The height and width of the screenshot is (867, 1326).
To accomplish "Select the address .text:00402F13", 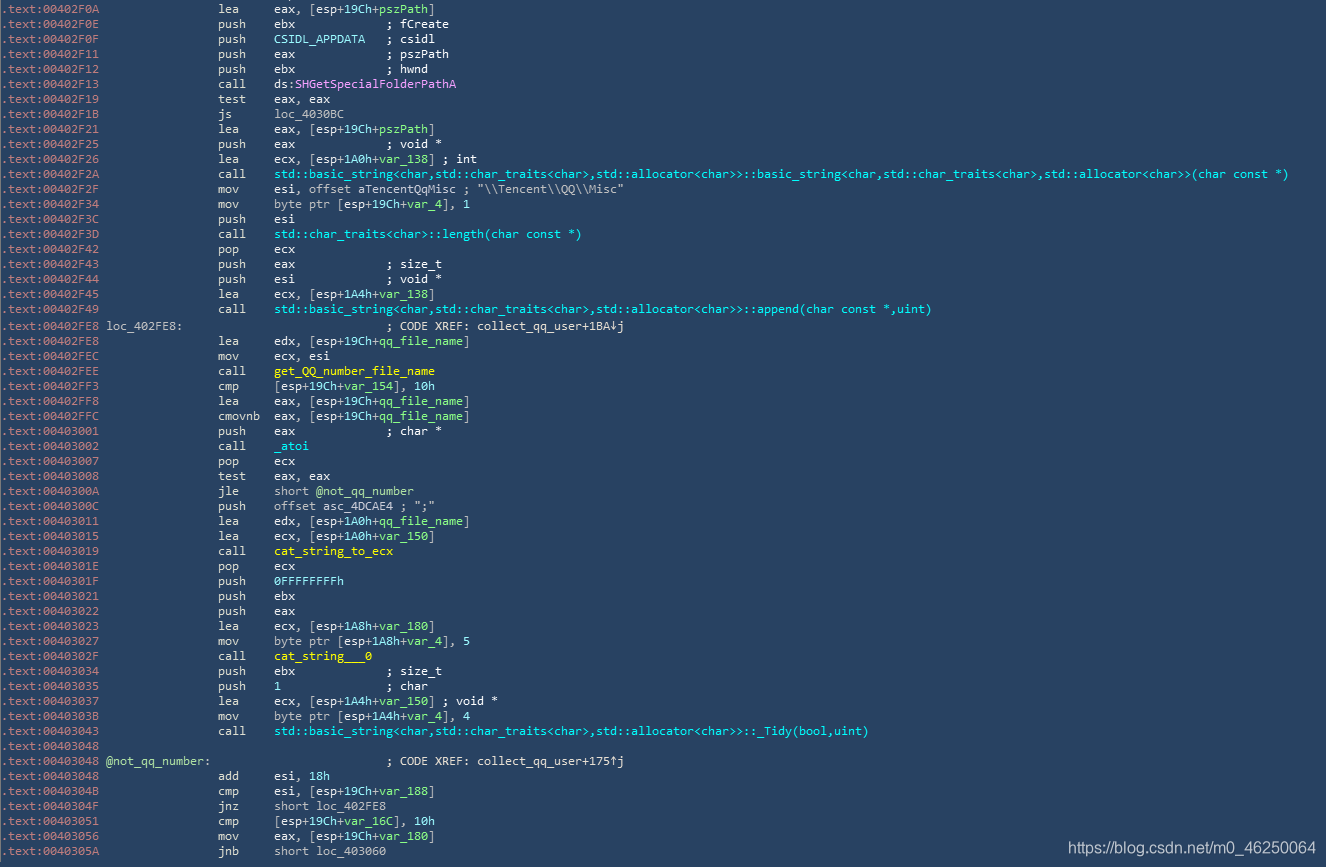I will (x=50, y=84).
